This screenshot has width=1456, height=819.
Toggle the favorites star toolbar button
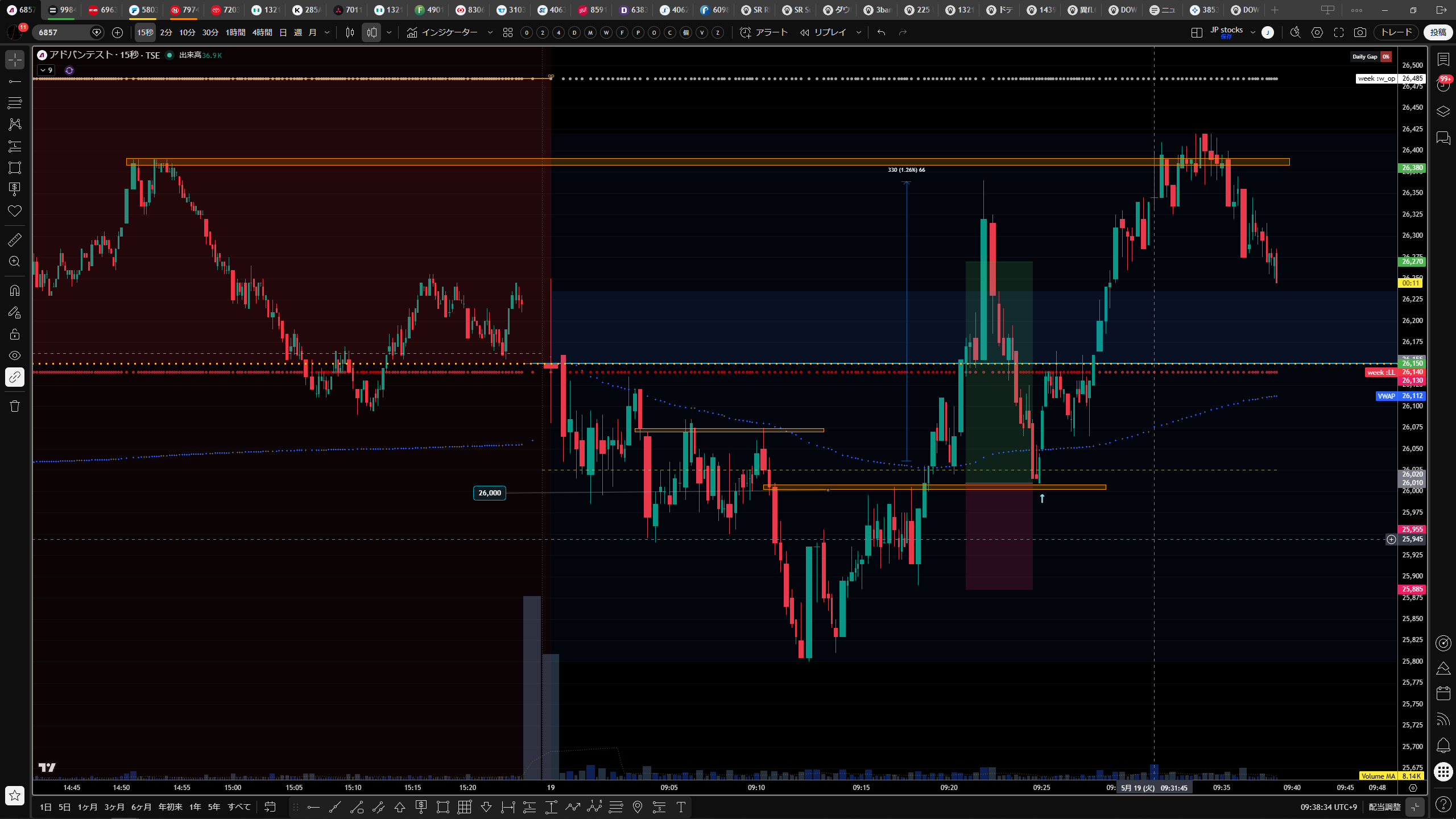(15, 795)
